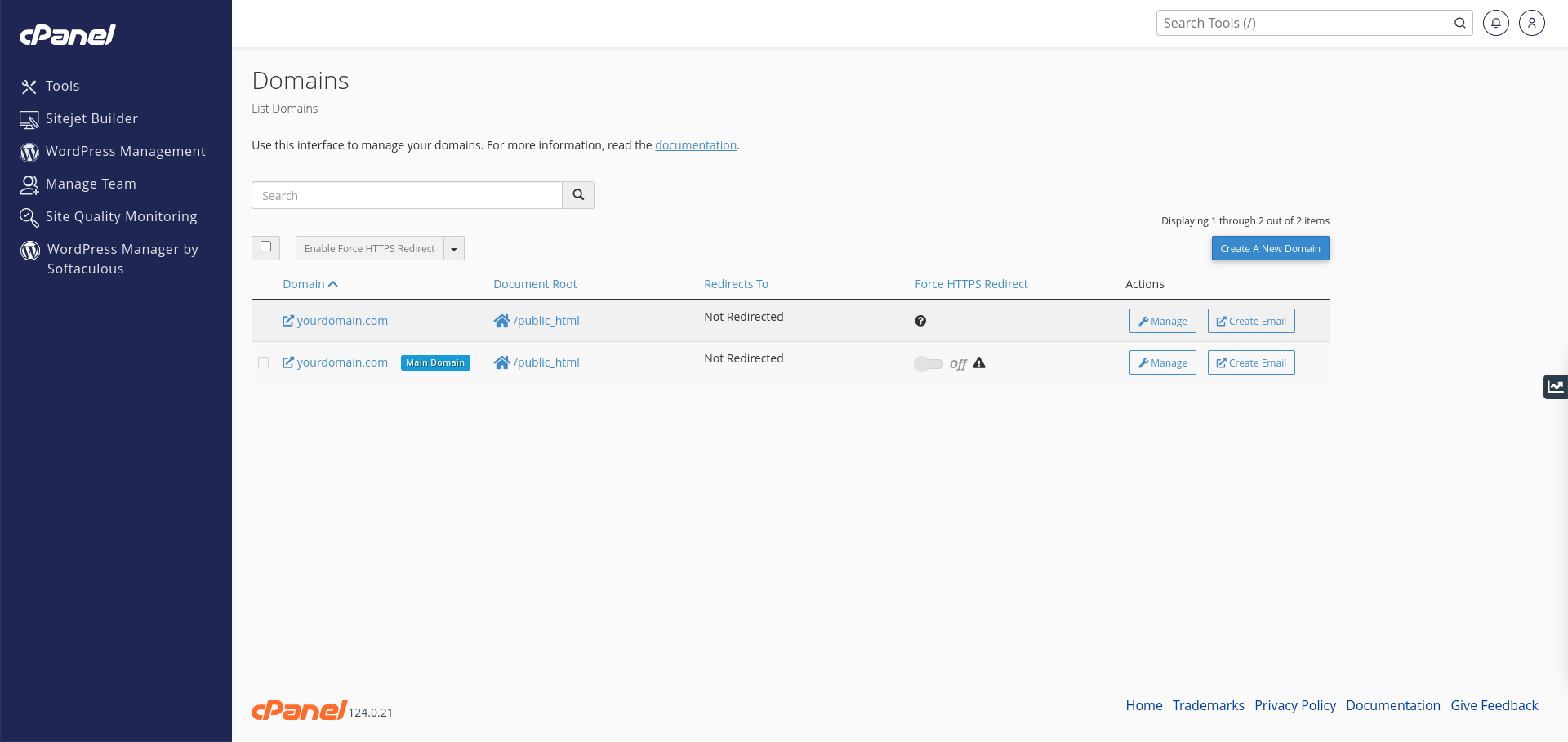Open first yourdomain.com external link

pyautogui.click(x=335, y=321)
